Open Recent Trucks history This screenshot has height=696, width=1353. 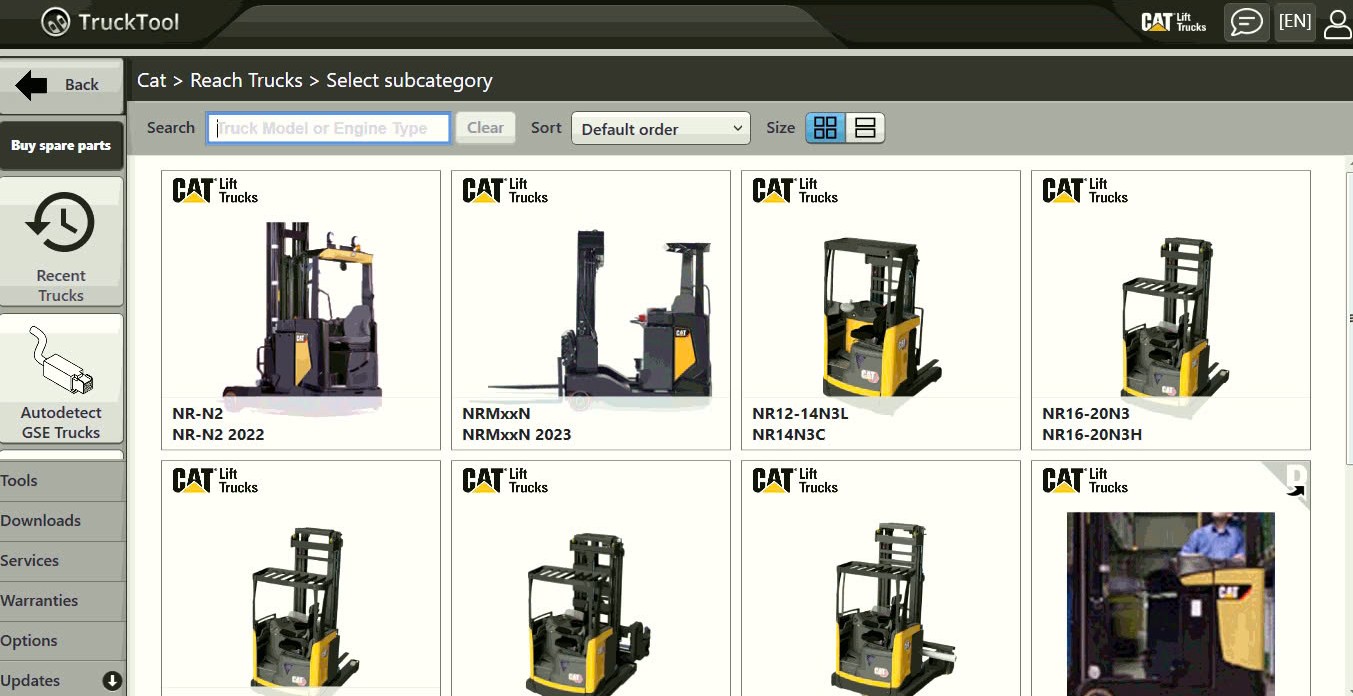(61, 242)
